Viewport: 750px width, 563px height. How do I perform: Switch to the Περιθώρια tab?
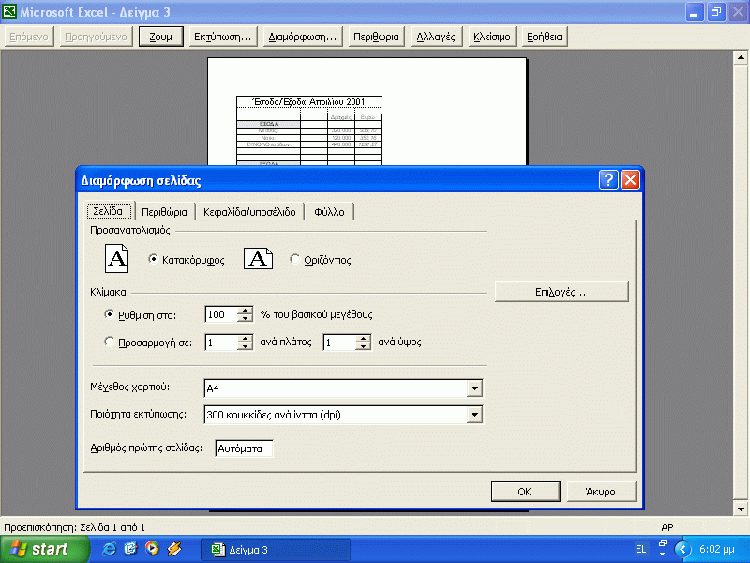[x=165, y=212]
